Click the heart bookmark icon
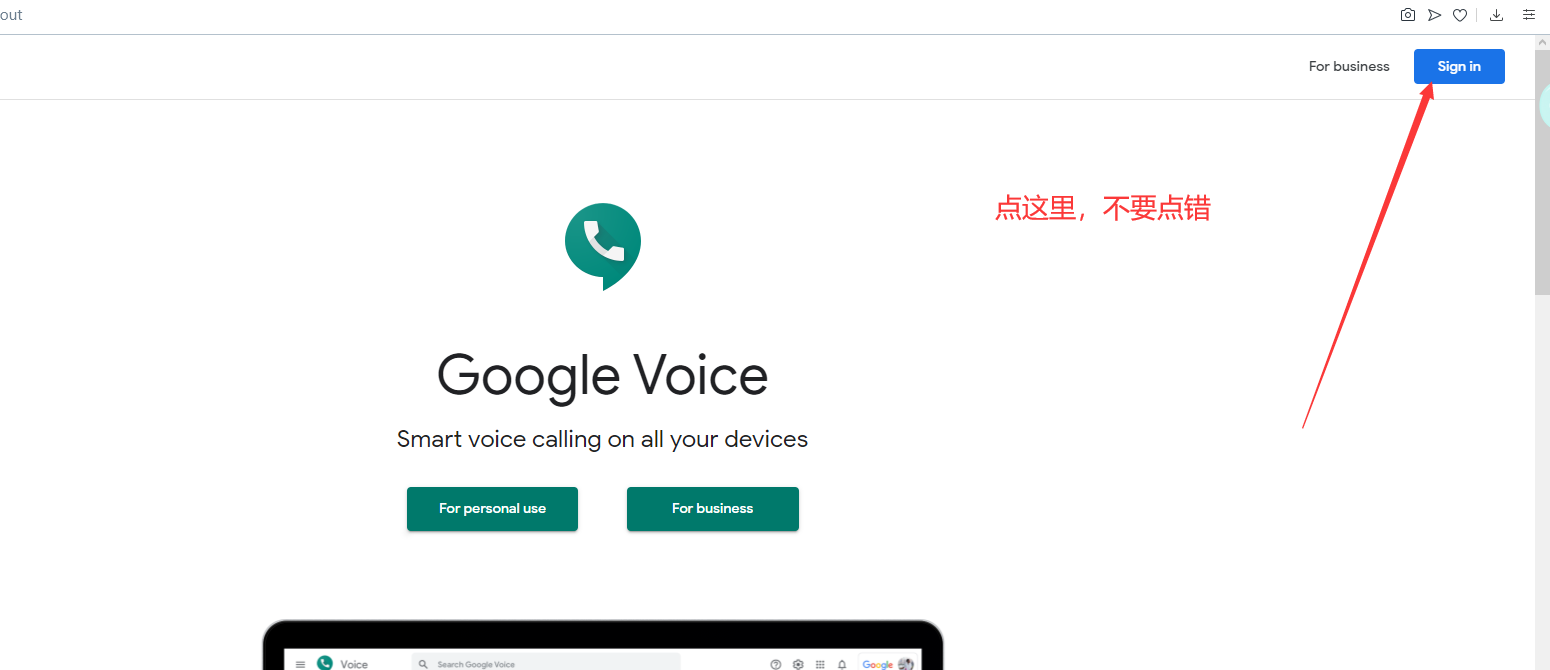 pos(1460,15)
